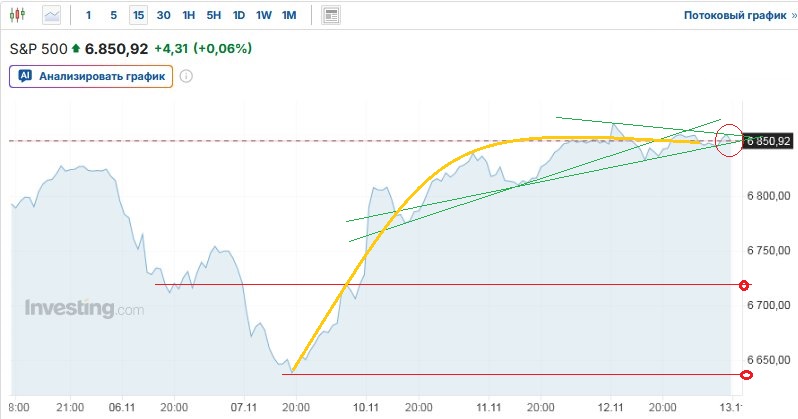This screenshot has height=419, width=798.
Task: Click the Investing.com watermark logo
Action: point(84,309)
